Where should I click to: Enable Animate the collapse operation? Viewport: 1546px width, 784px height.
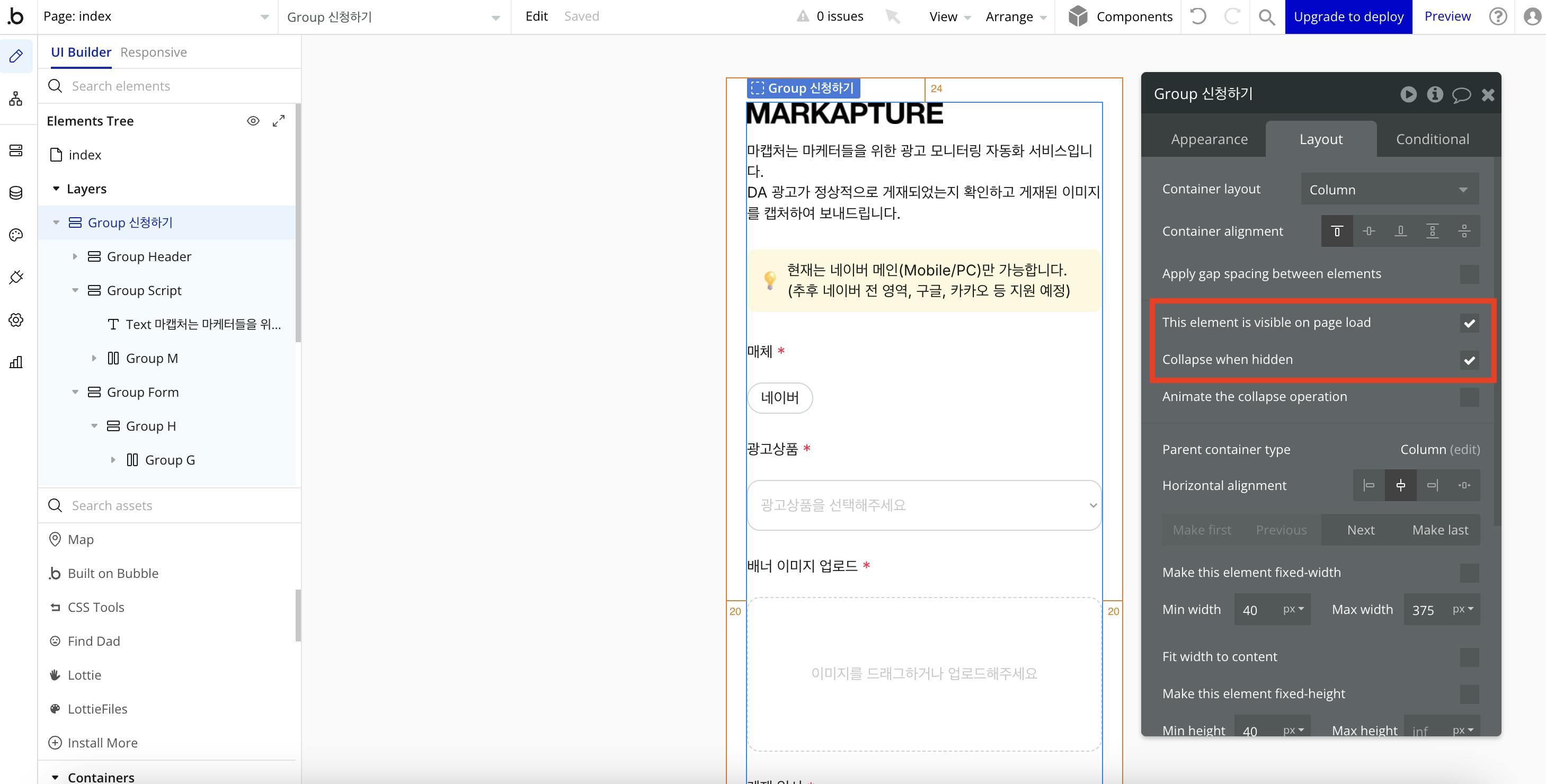pos(1469,397)
